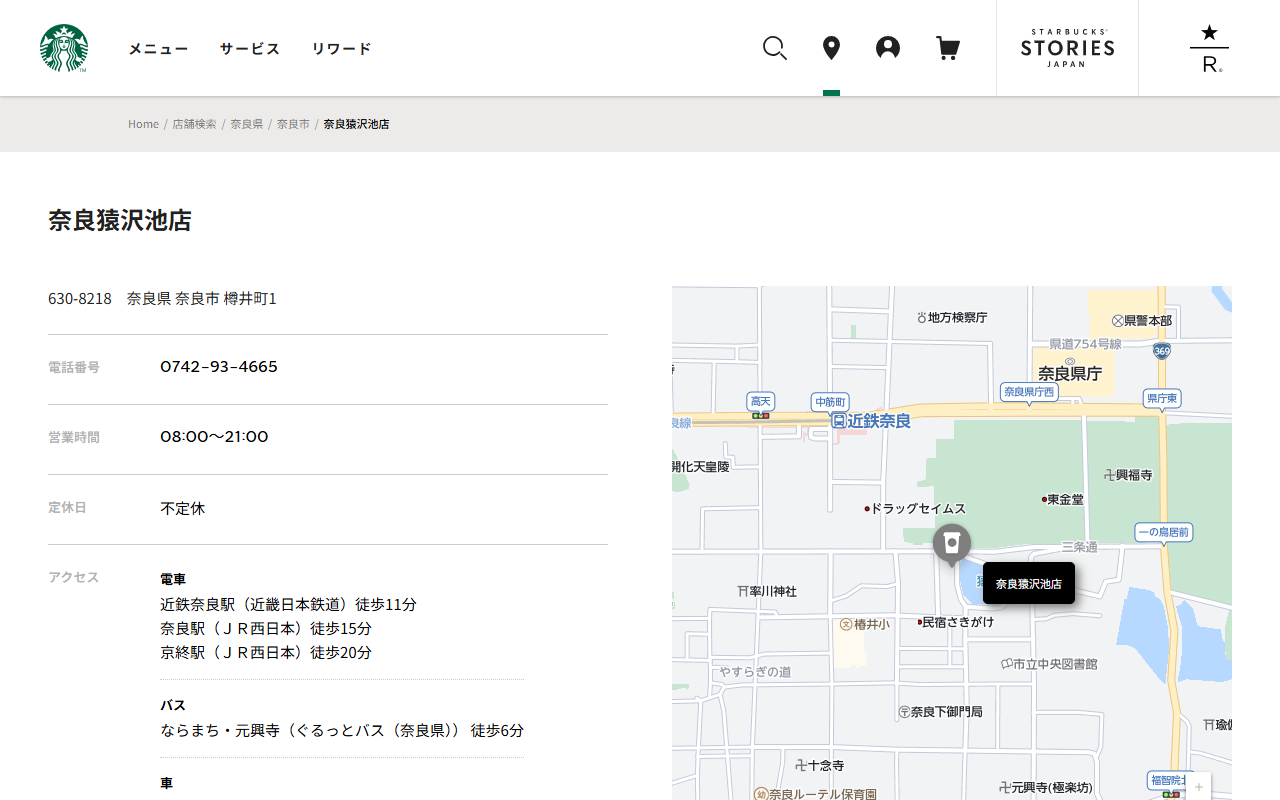This screenshot has height=800, width=1280.
Task: Click the 一の鳥居前 intersection label
Action: pos(1164,532)
